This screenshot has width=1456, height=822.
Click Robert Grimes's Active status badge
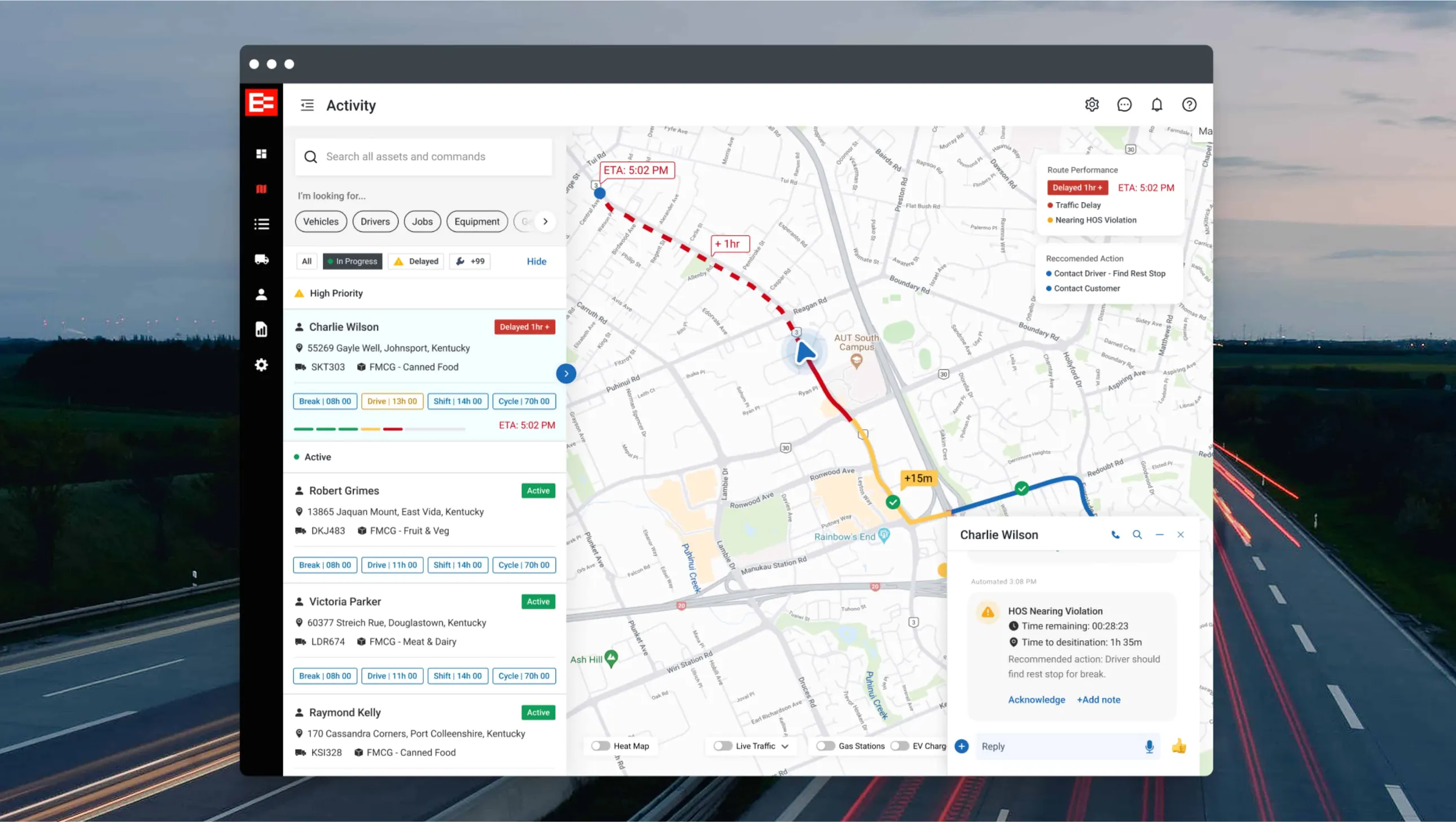pos(538,491)
